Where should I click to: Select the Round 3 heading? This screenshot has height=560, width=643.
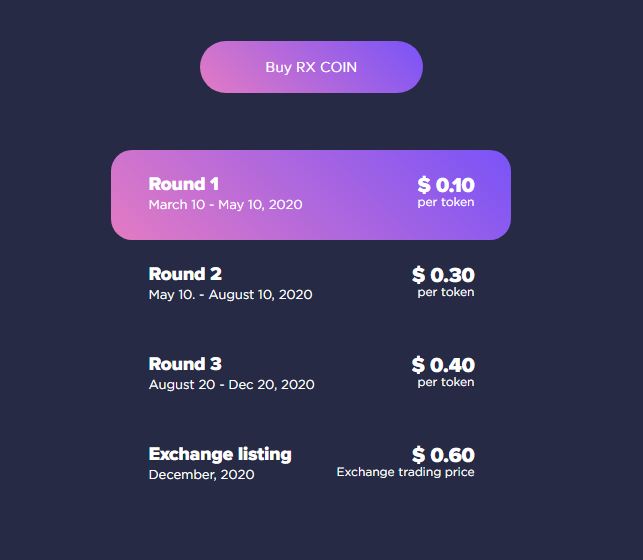(x=185, y=364)
